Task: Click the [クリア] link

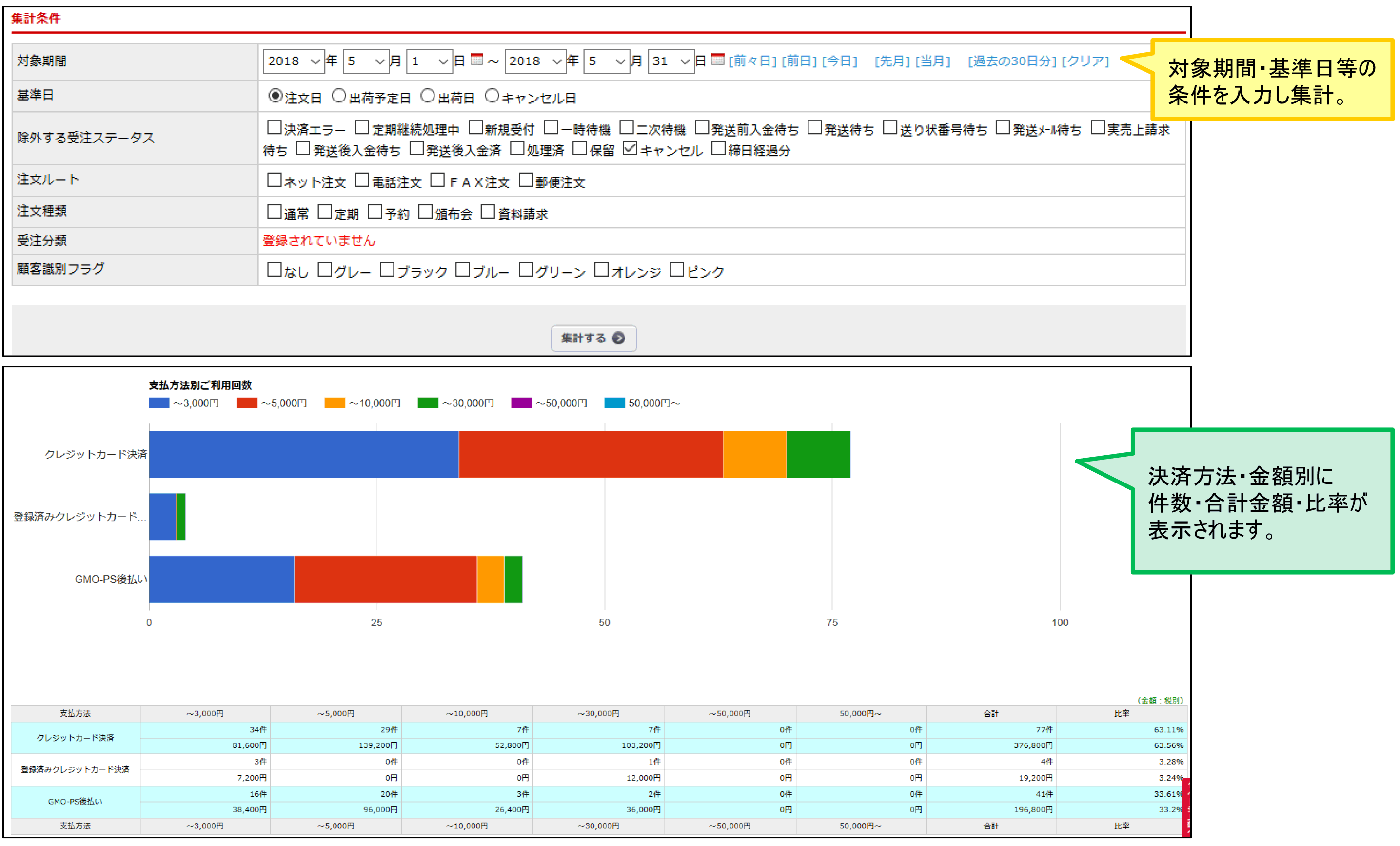Action: coord(1085,61)
